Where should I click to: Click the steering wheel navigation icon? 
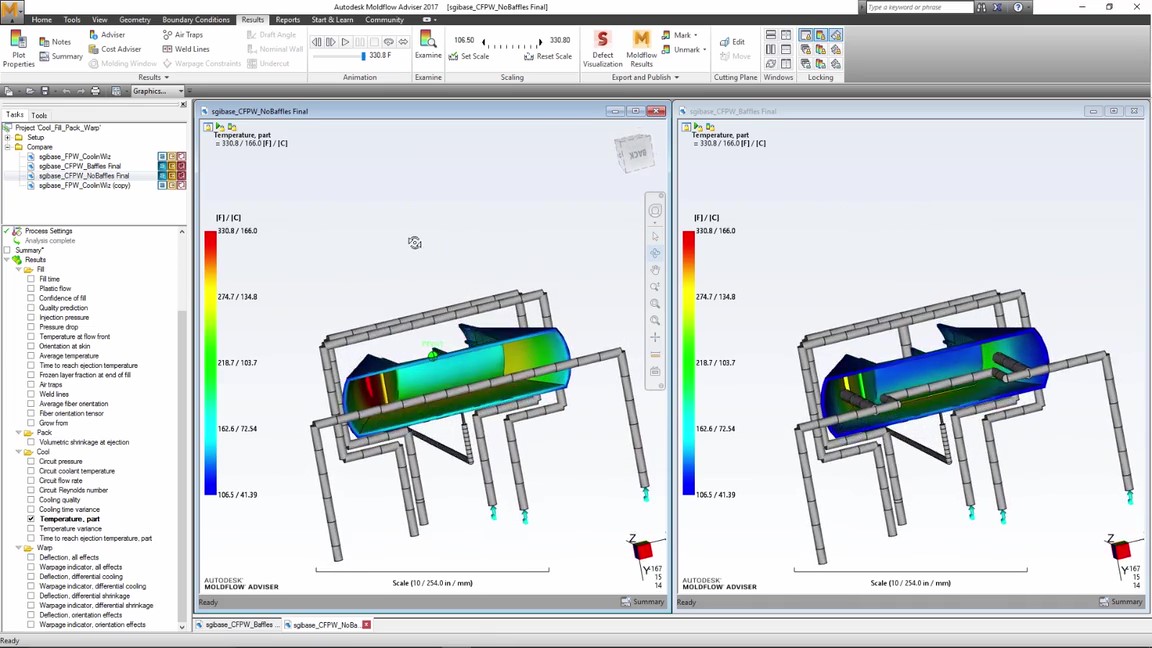coord(655,211)
